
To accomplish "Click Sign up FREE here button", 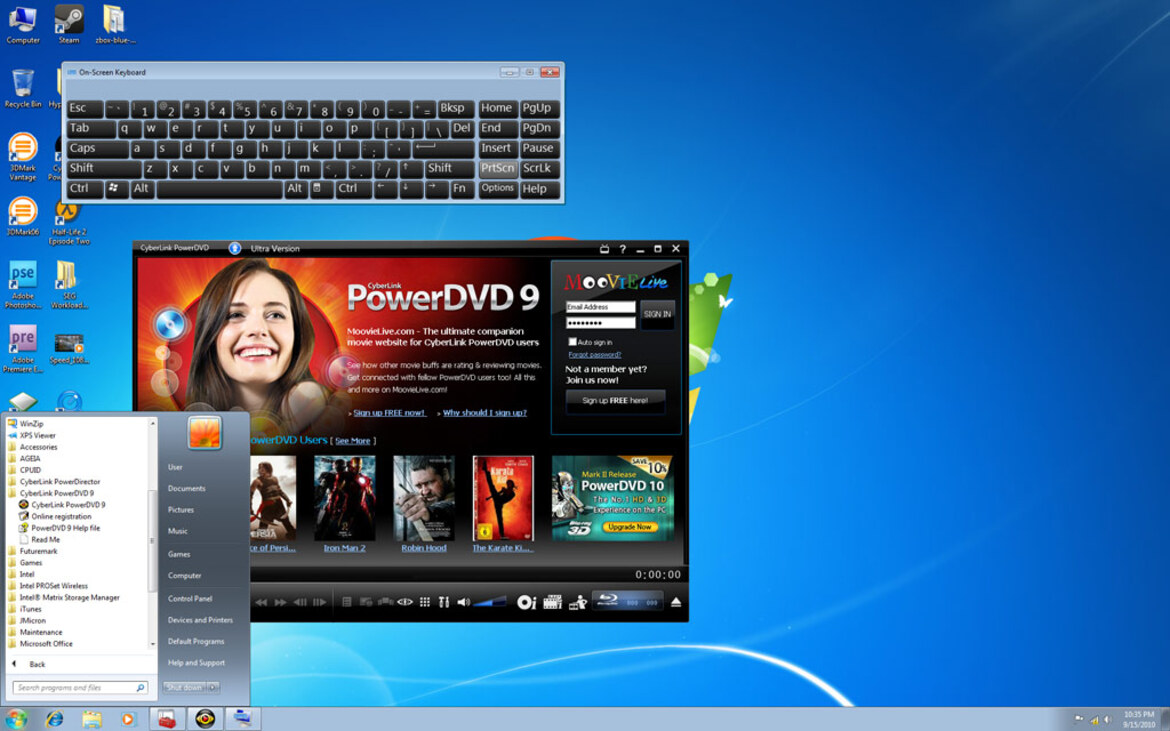I will click(x=615, y=401).
